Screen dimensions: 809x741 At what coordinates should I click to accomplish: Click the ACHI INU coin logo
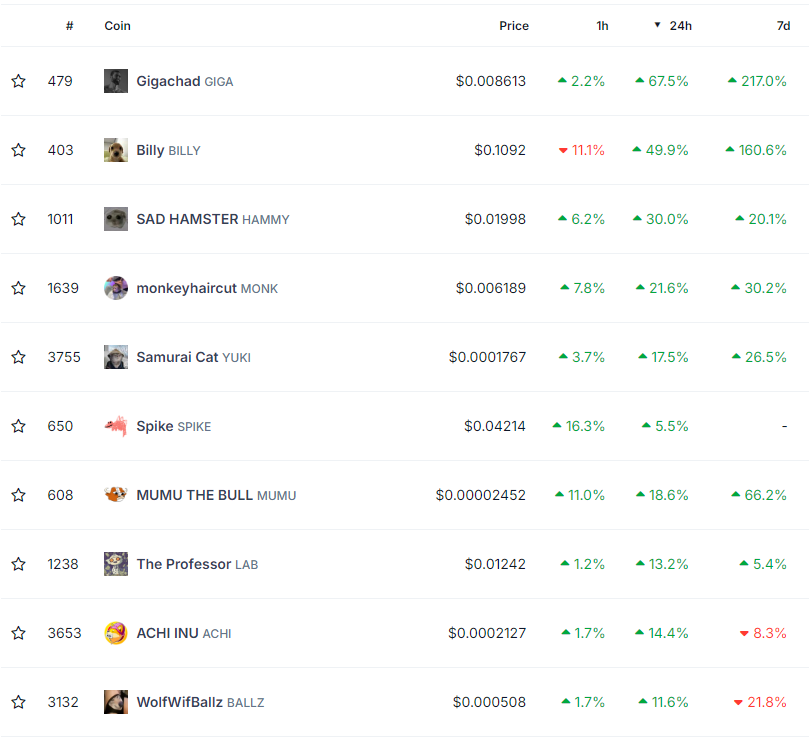click(x=115, y=633)
